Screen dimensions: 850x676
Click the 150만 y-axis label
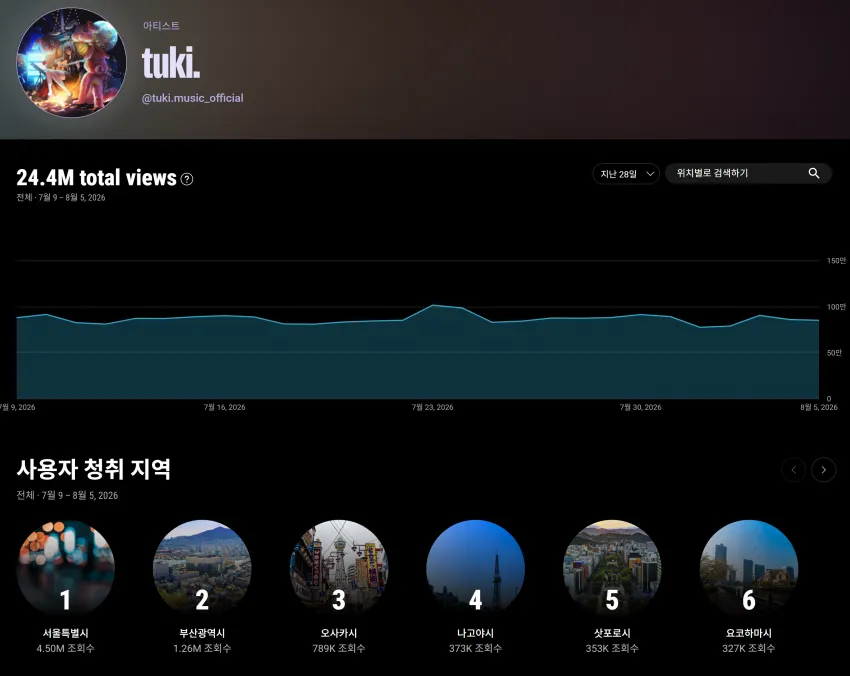pyautogui.click(x=836, y=261)
